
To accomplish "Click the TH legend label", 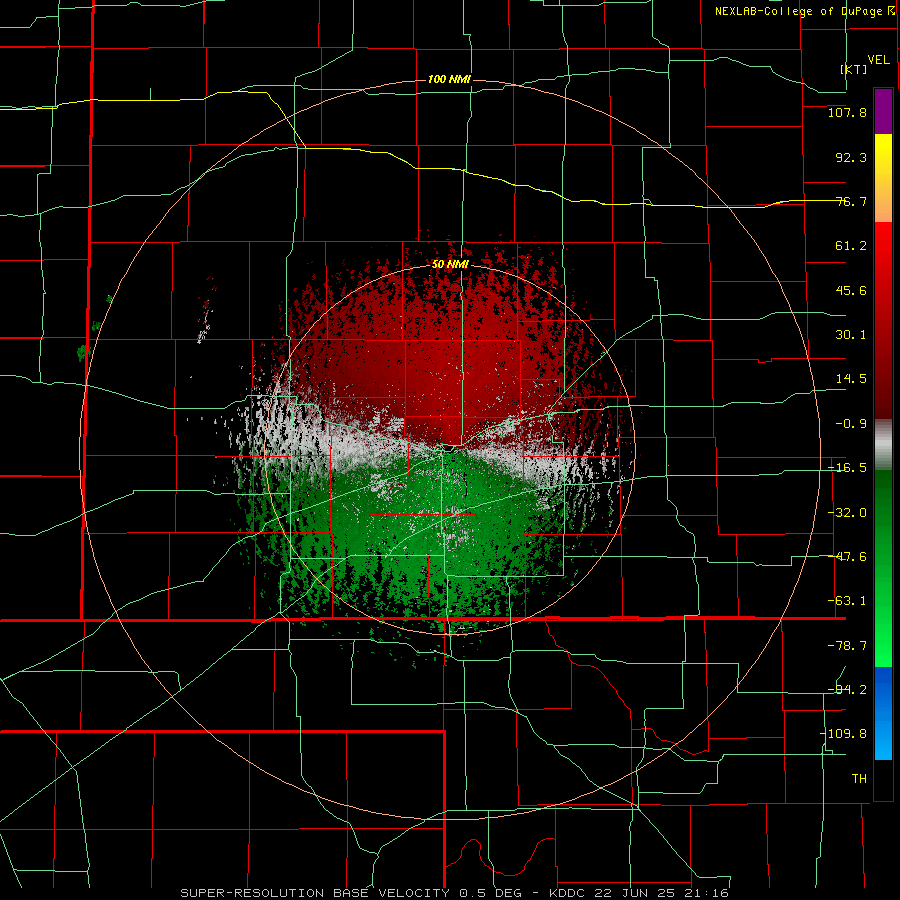I will 859,779.
